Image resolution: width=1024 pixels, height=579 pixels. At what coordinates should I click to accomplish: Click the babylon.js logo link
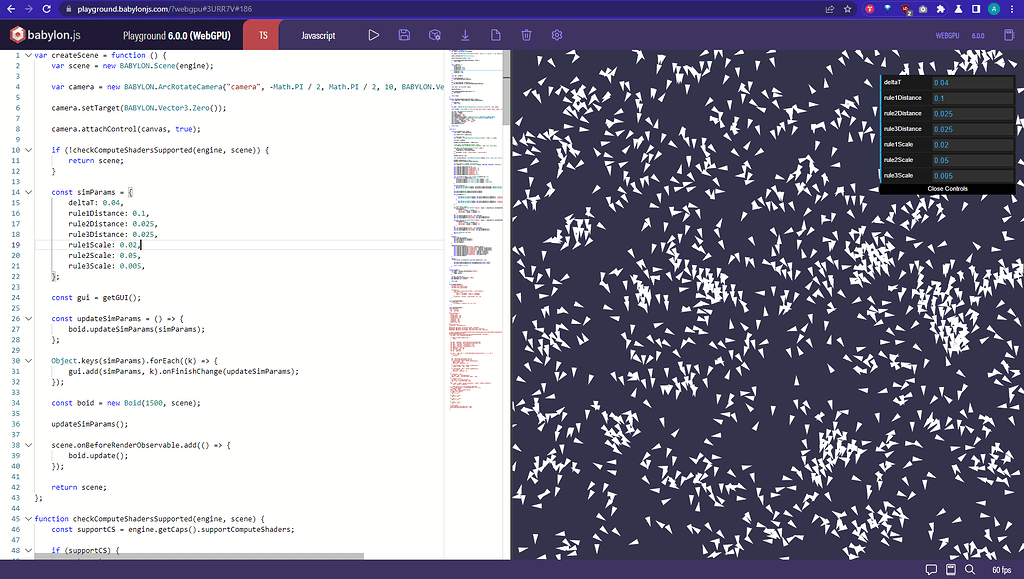coord(47,34)
